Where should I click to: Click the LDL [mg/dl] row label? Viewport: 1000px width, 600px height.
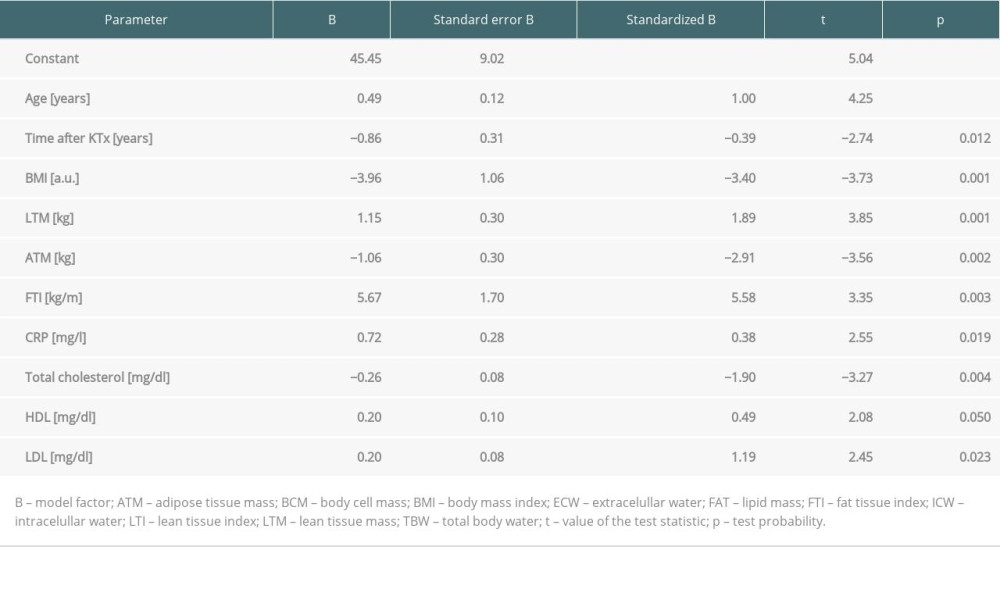pos(59,457)
